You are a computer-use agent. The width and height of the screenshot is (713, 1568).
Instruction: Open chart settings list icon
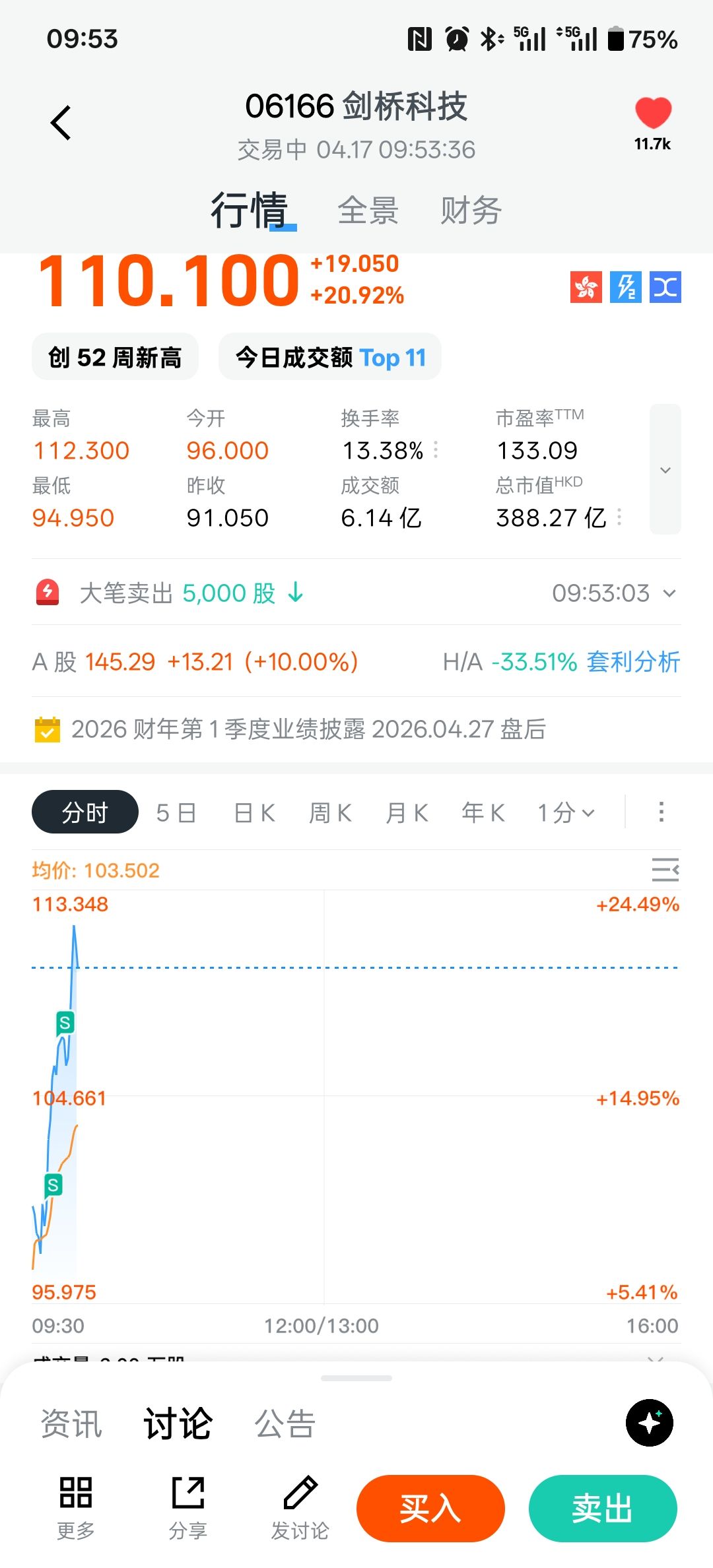pyautogui.click(x=665, y=870)
